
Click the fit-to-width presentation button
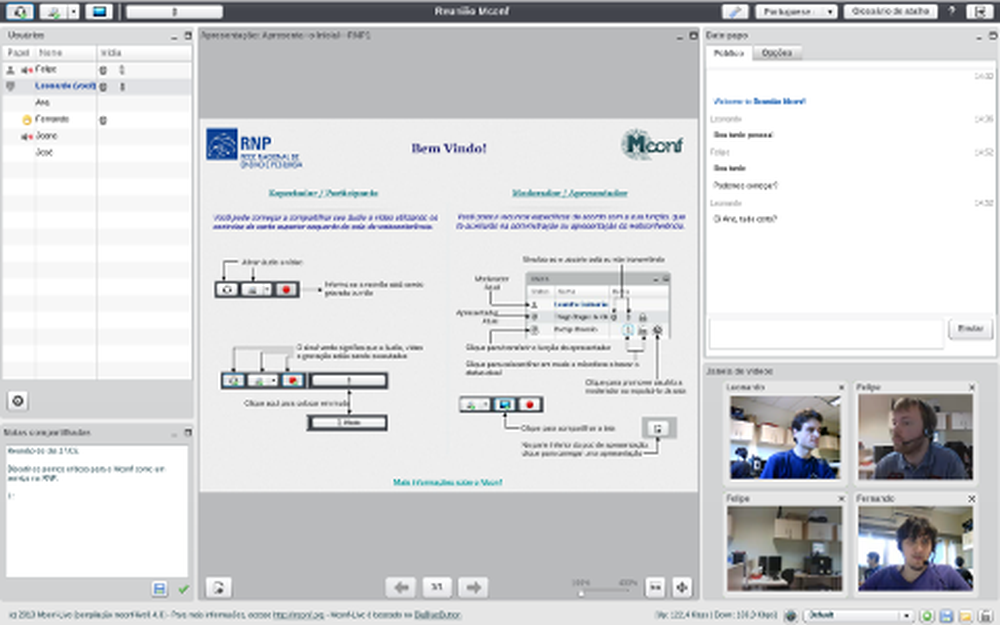click(655, 587)
